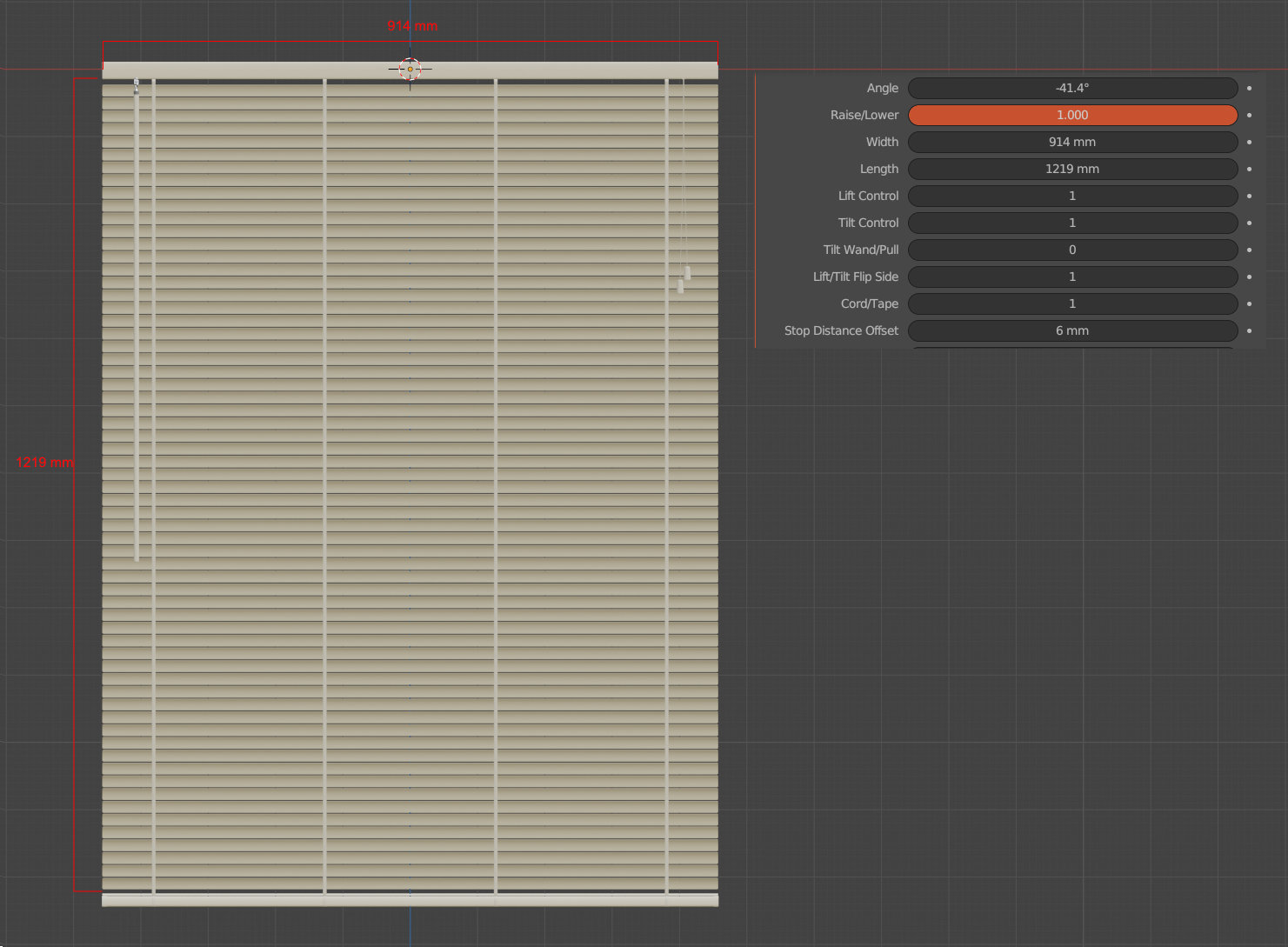Screen dimensions: 1288x947
Task: Click the Width field showing 914 mm
Action: [x=1072, y=142]
